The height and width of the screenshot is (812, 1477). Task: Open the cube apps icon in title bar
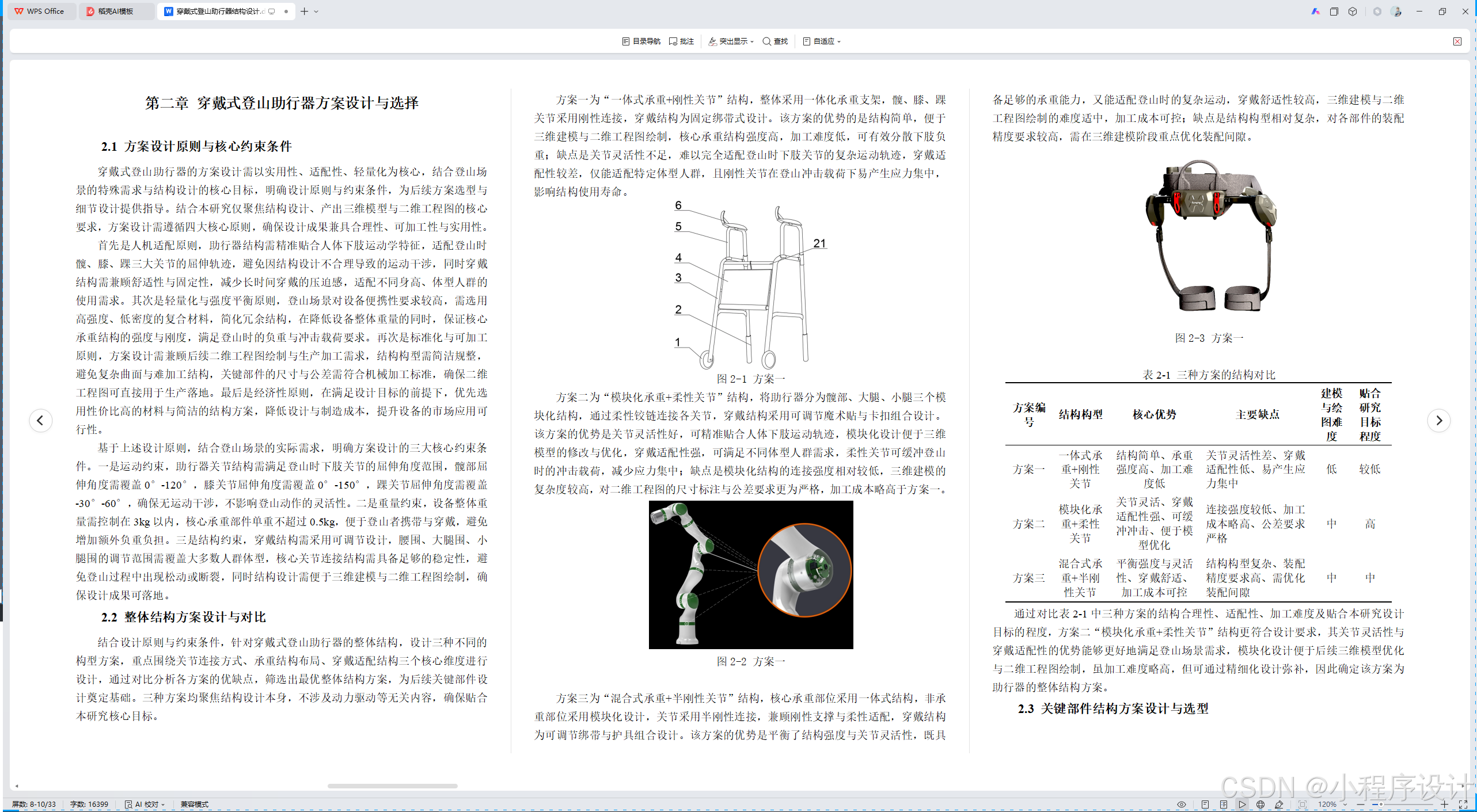tap(1353, 11)
